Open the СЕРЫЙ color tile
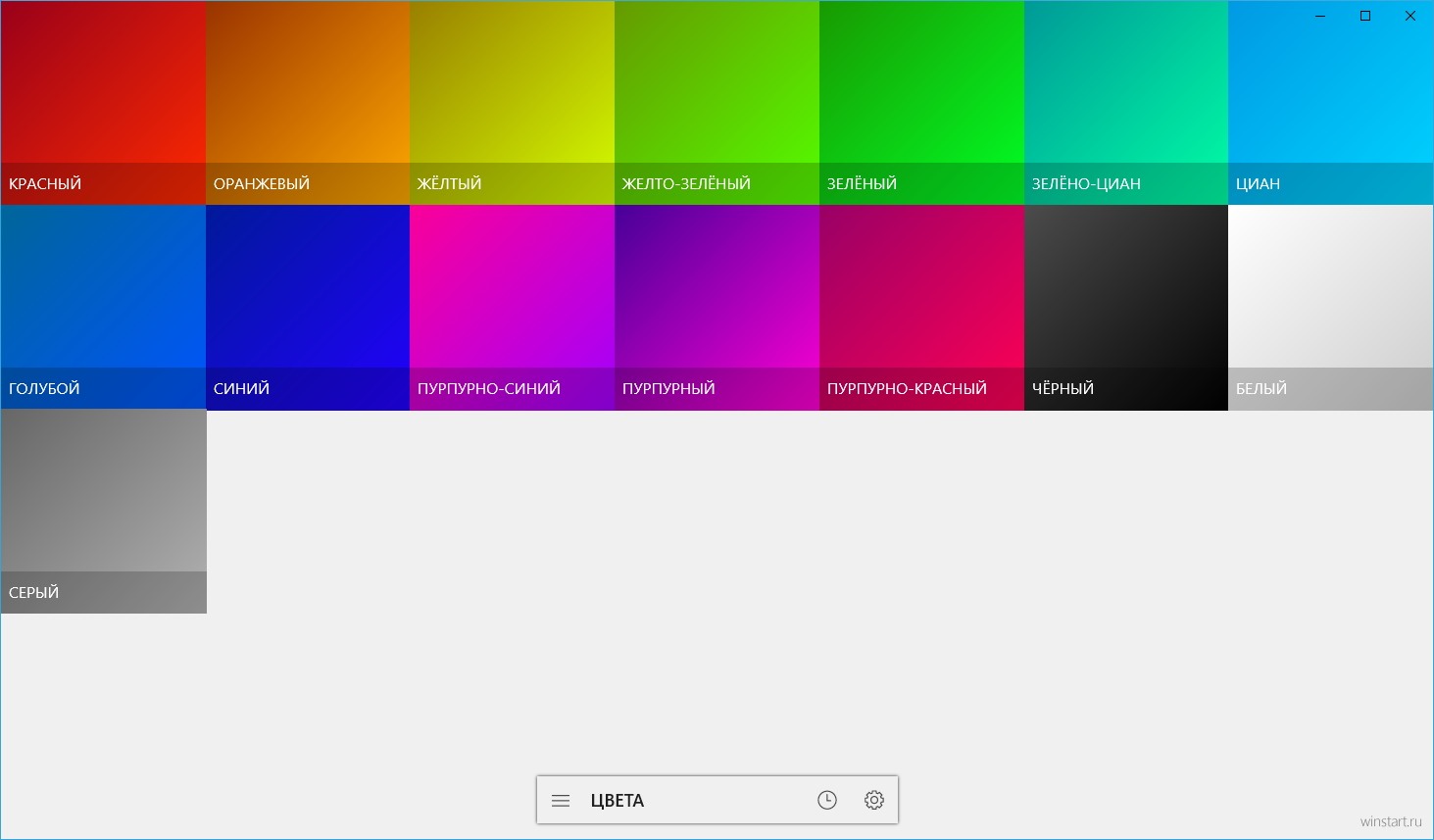Screen dimensions: 1434x840 [x=104, y=512]
